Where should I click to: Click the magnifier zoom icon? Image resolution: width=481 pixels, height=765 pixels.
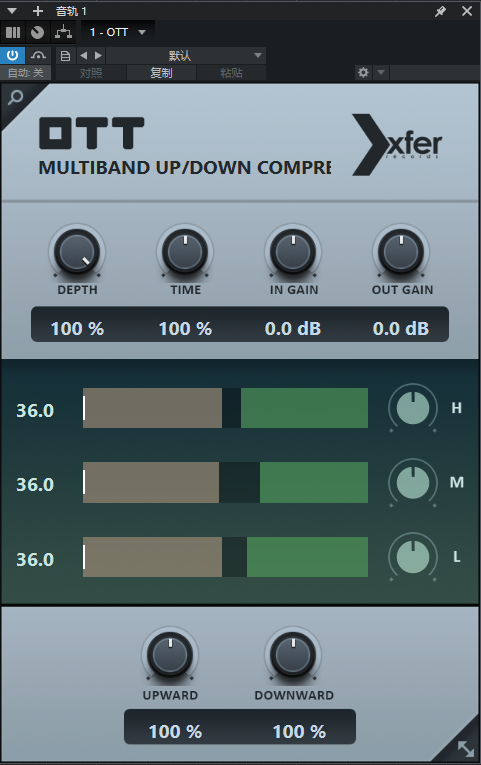(x=16, y=98)
